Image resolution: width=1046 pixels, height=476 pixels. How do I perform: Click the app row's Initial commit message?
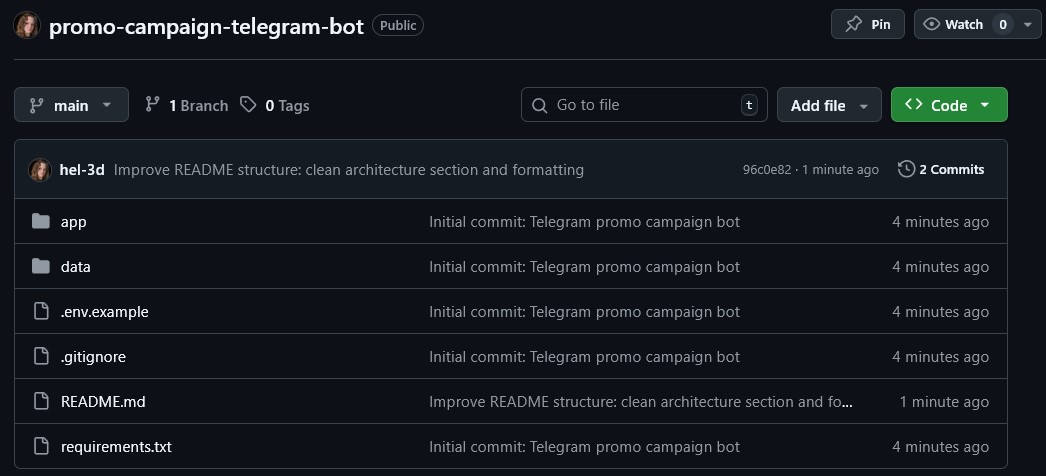pyautogui.click(x=584, y=221)
